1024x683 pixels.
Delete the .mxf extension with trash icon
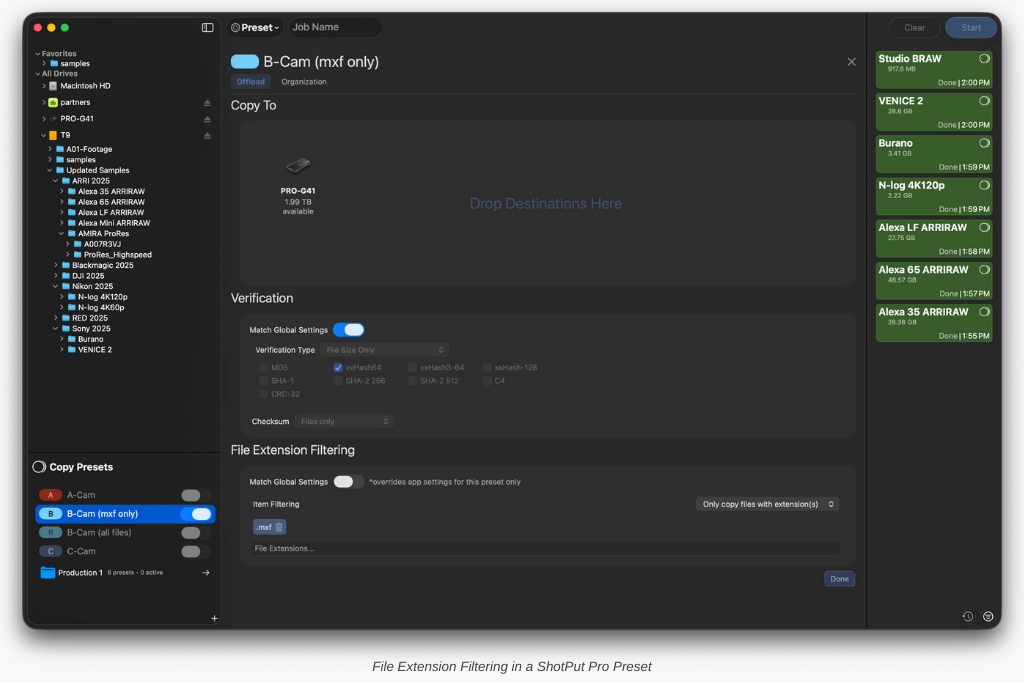coord(279,527)
